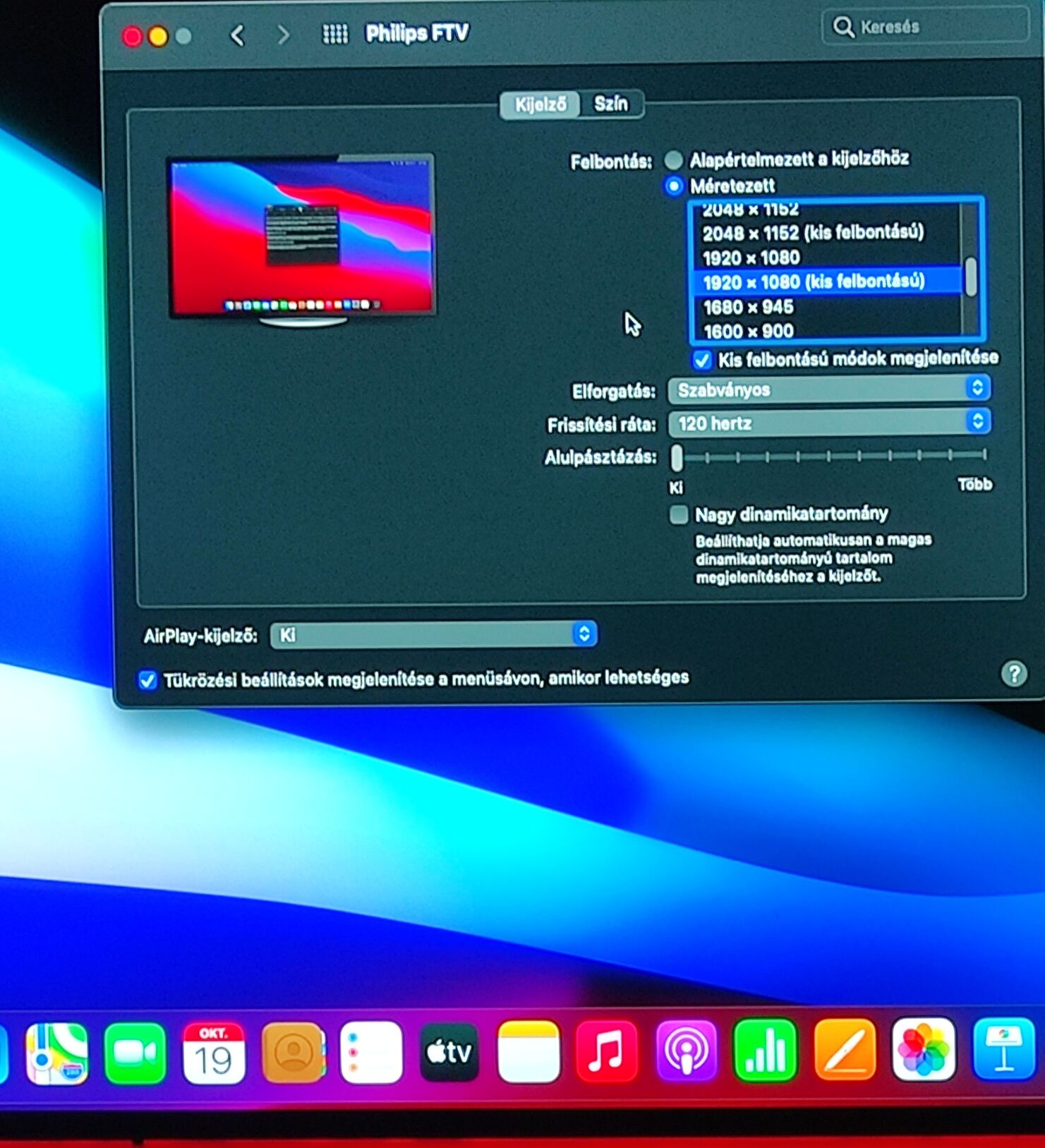Open Notes app in the Dock
This screenshot has height=1148, width=1045.
528,1051
